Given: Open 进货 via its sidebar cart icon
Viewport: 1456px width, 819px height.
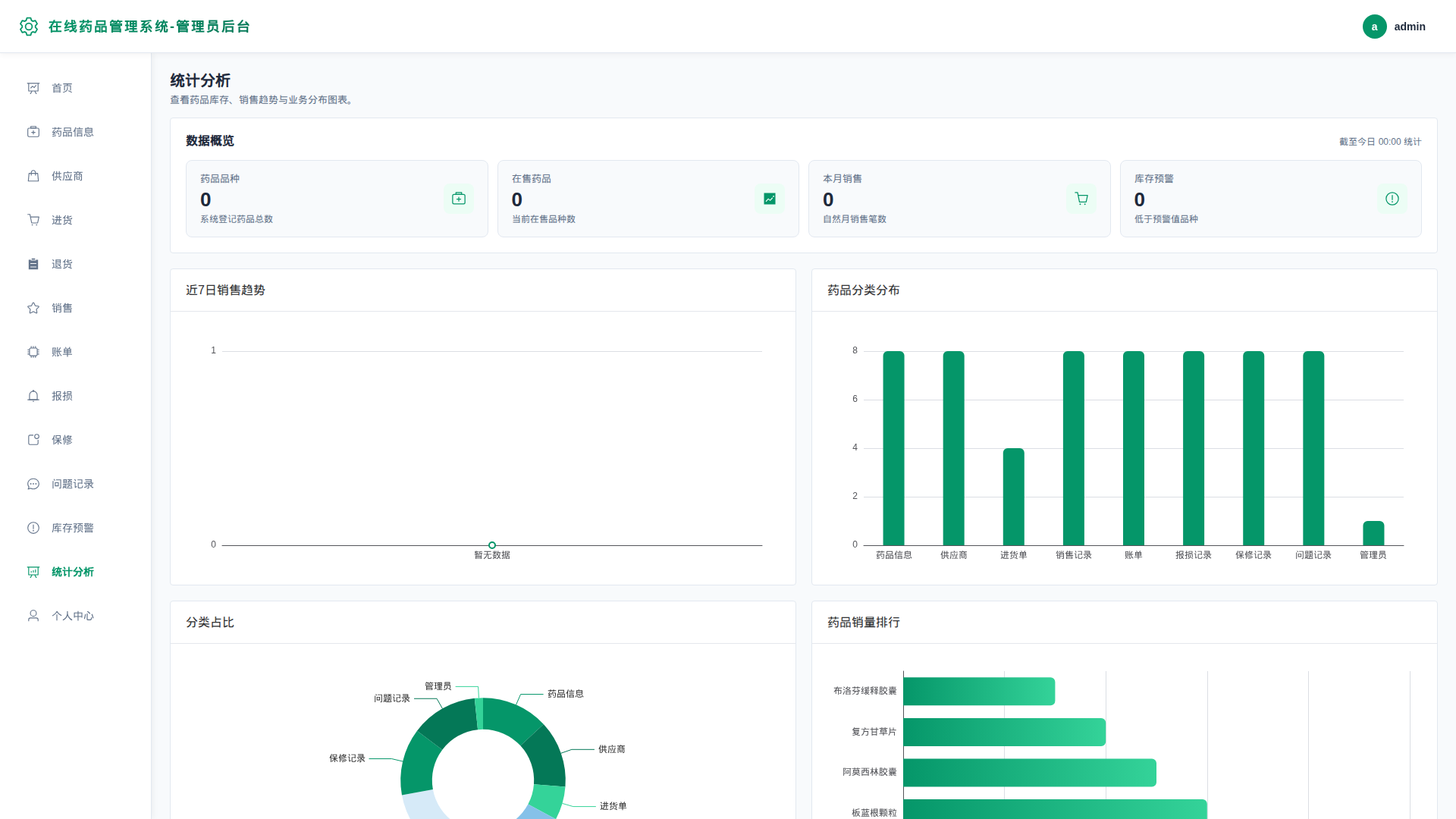Looking at the screenshot, I should pyautogui.click(x=33, y=220).
